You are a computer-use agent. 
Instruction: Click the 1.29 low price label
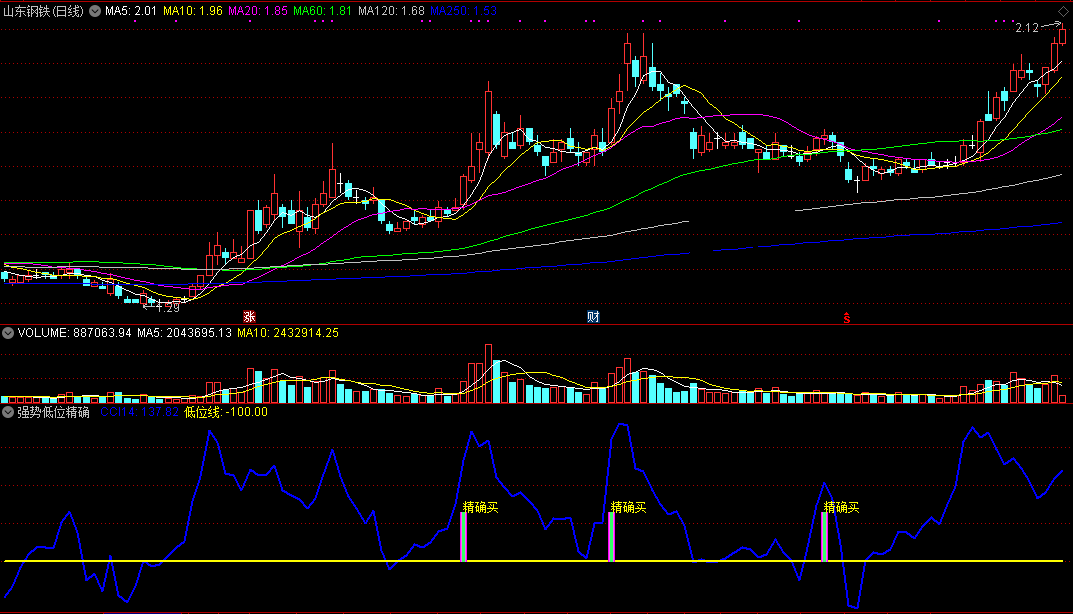(168, 308)
